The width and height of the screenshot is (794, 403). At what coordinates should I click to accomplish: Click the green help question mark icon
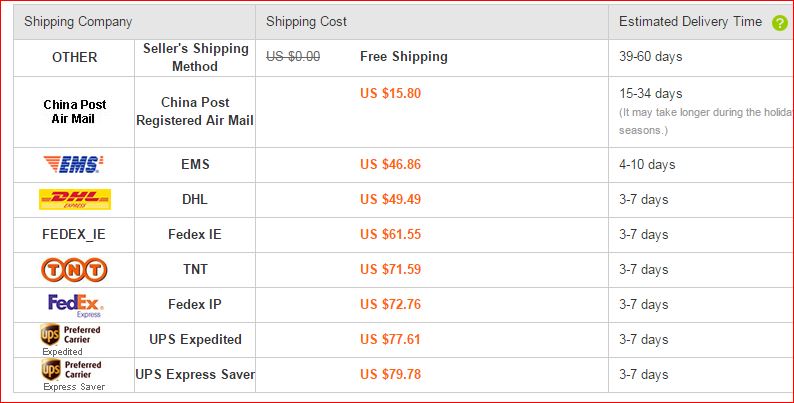(780, 23)
